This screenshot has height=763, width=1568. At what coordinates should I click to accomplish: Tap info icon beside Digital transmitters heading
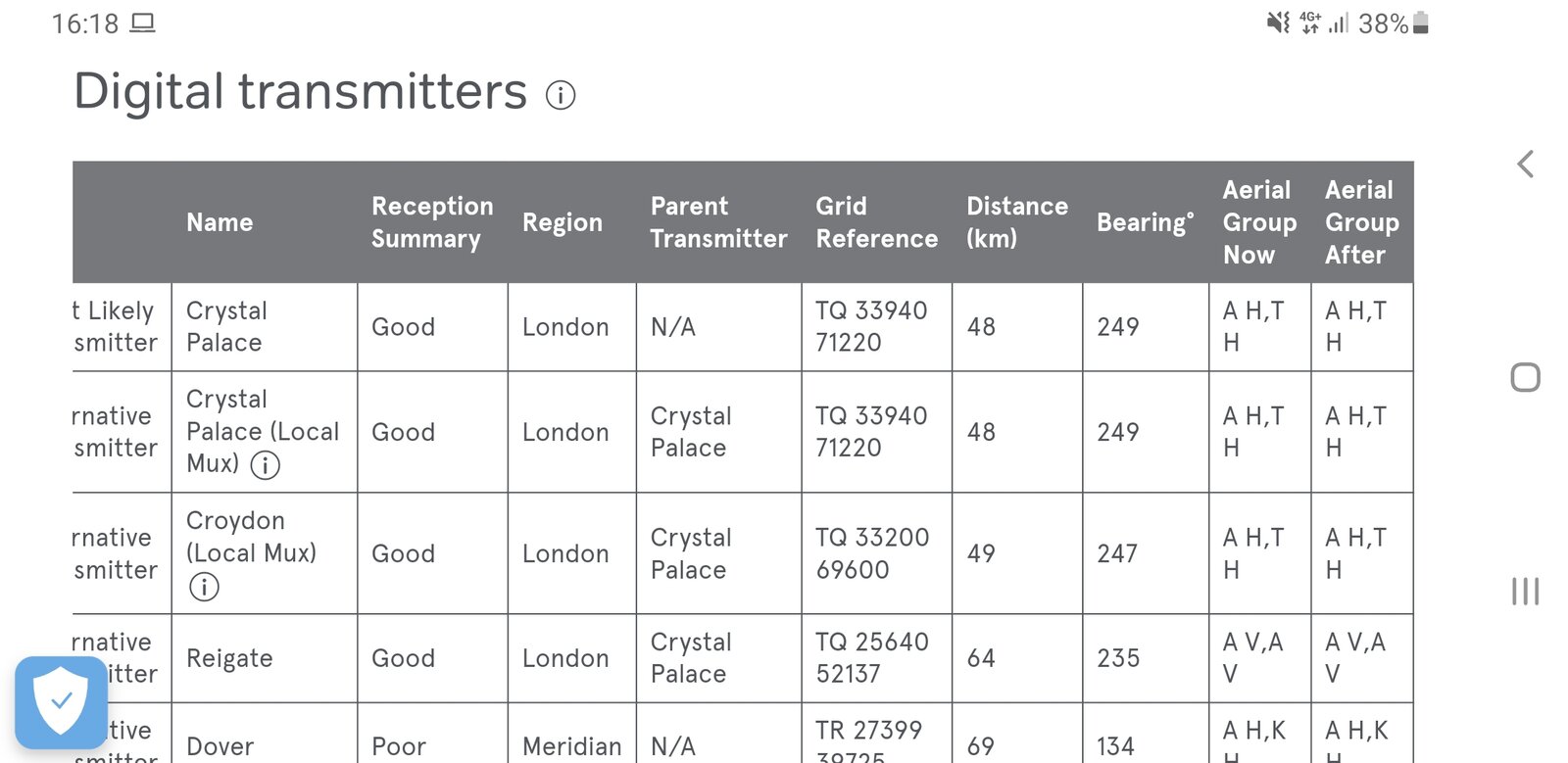click(561, 95)
